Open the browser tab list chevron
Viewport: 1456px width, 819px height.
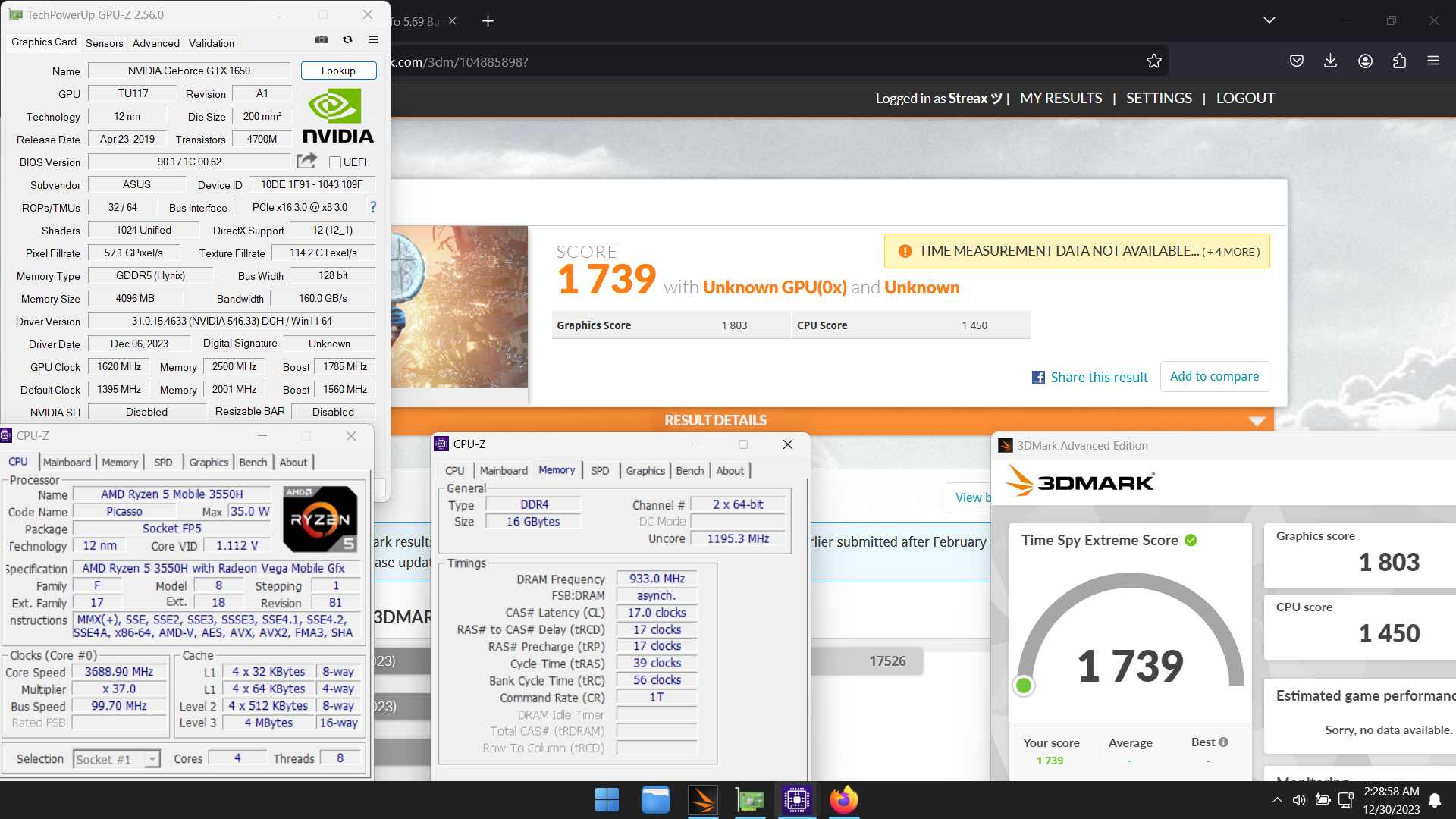1269,20
